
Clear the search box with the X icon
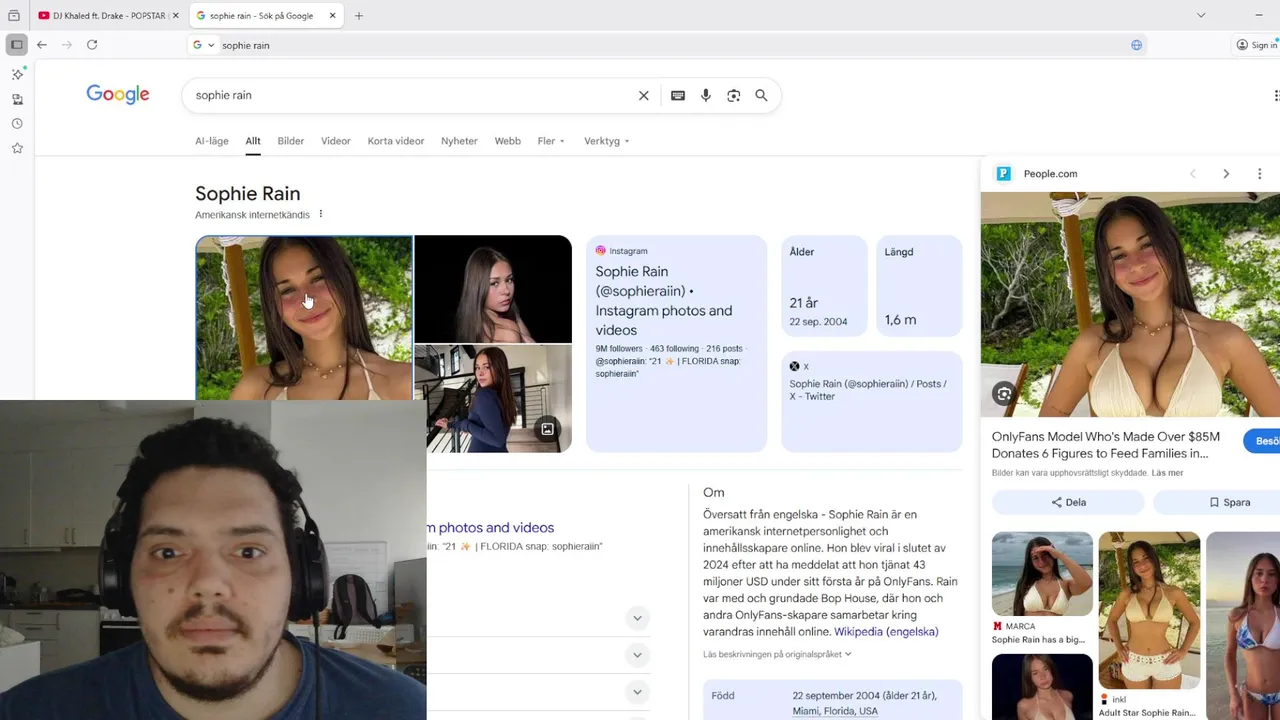(644, 95)
